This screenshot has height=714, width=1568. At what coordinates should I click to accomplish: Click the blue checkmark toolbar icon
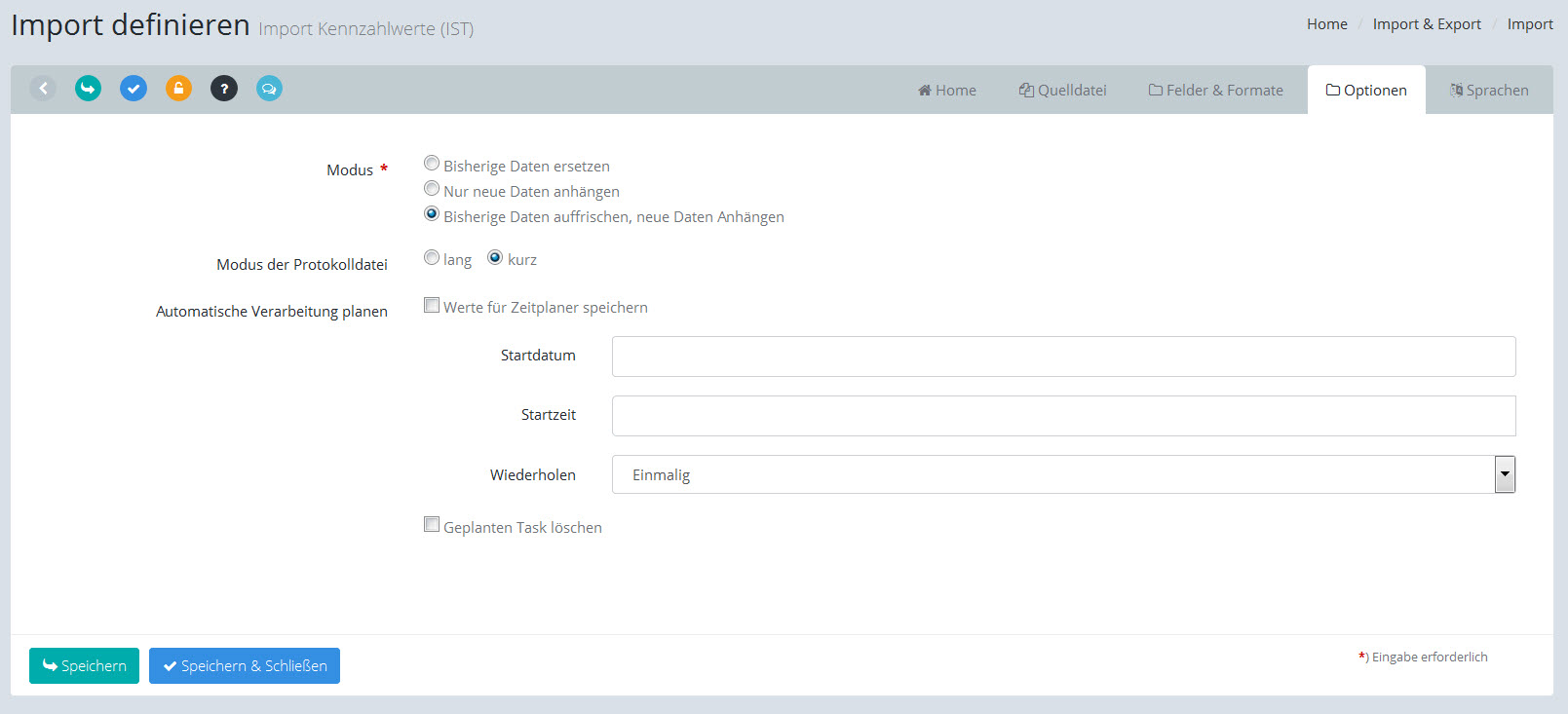(134, 89)
